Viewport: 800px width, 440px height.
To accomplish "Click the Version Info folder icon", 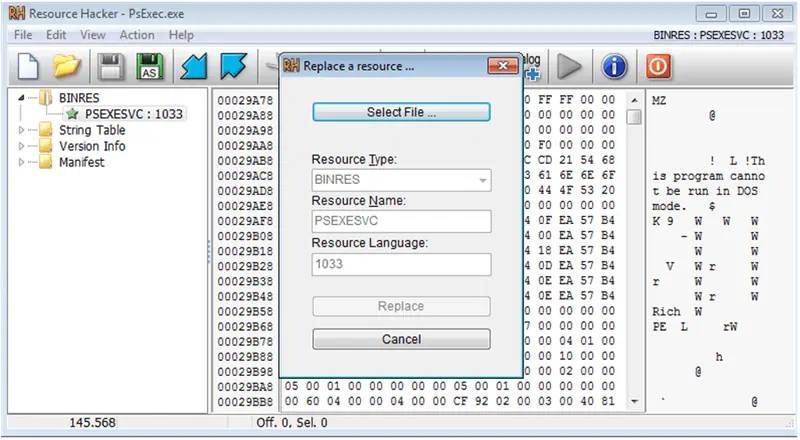I will pyautogui.click(x=46, y=146).
